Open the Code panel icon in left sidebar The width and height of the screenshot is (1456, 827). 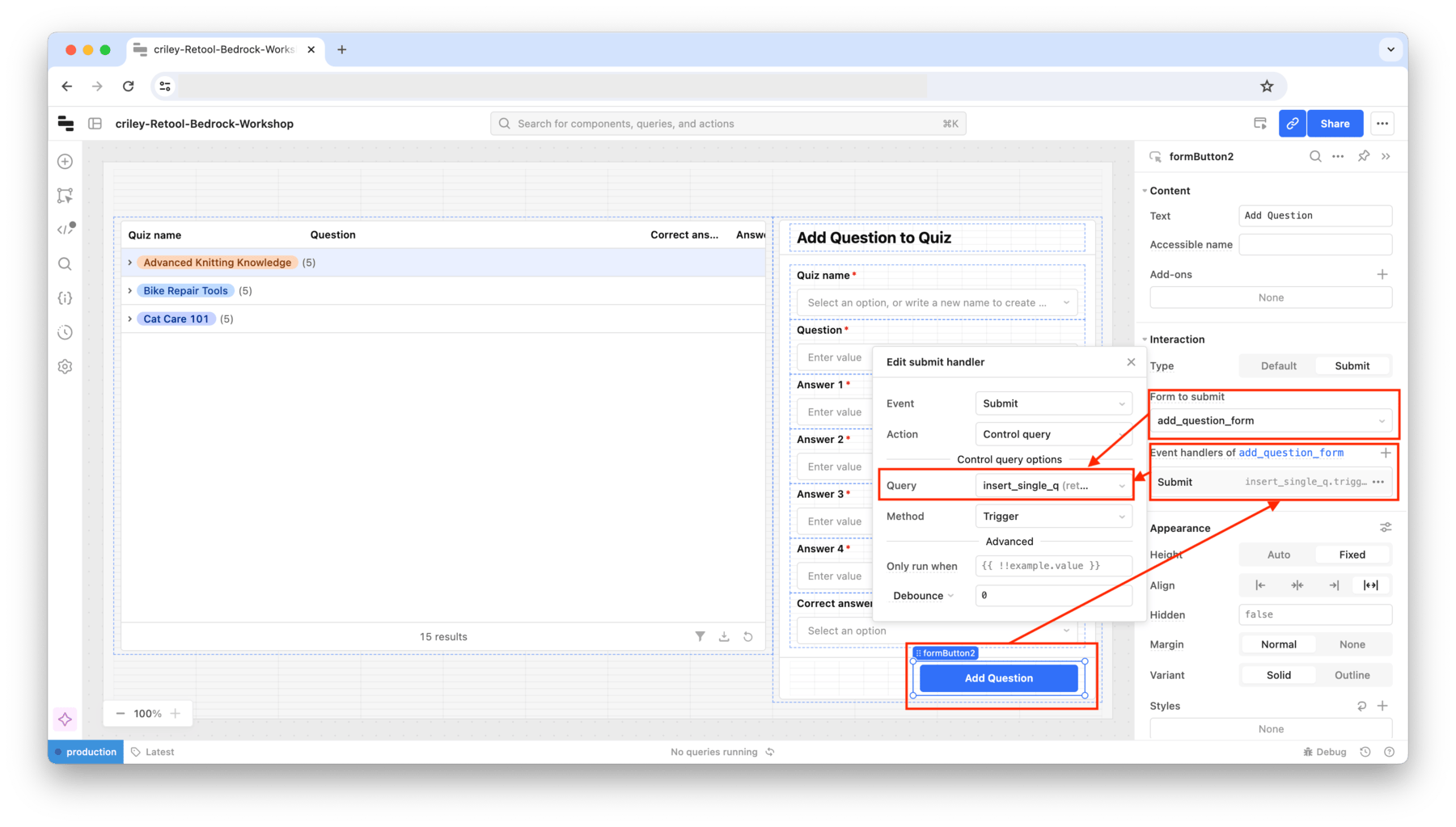66,230
